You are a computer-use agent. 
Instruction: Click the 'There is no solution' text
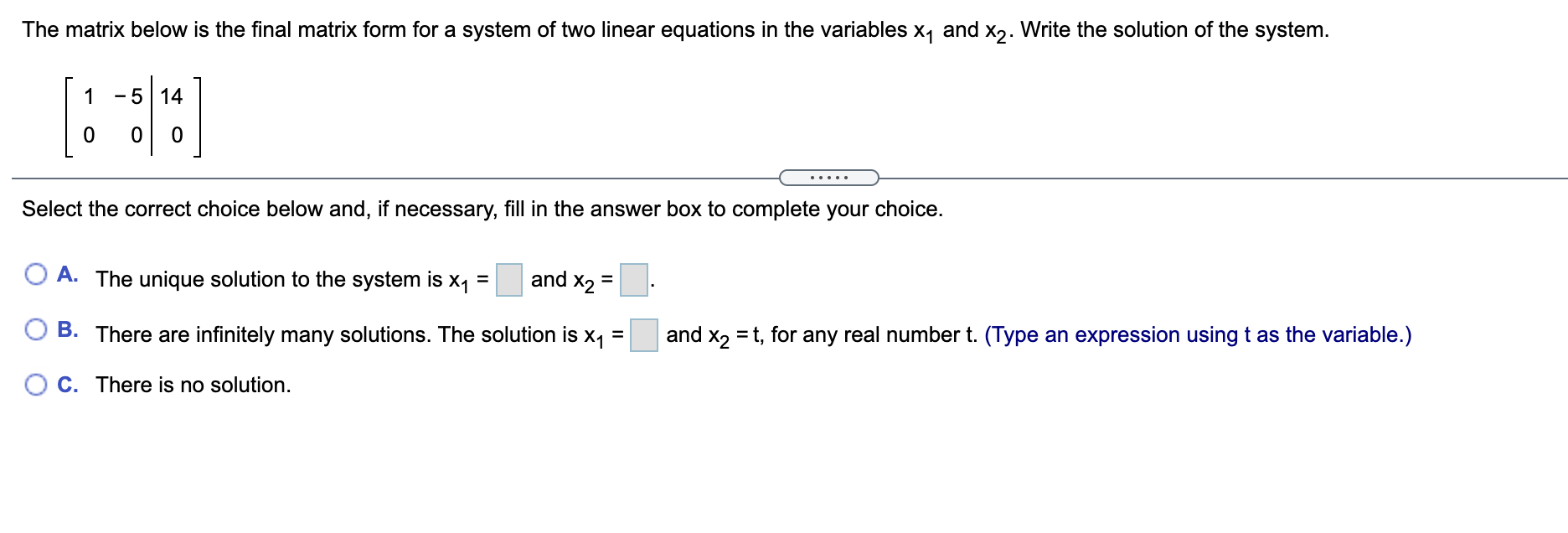pyautogui.click(x=192, y=385)
